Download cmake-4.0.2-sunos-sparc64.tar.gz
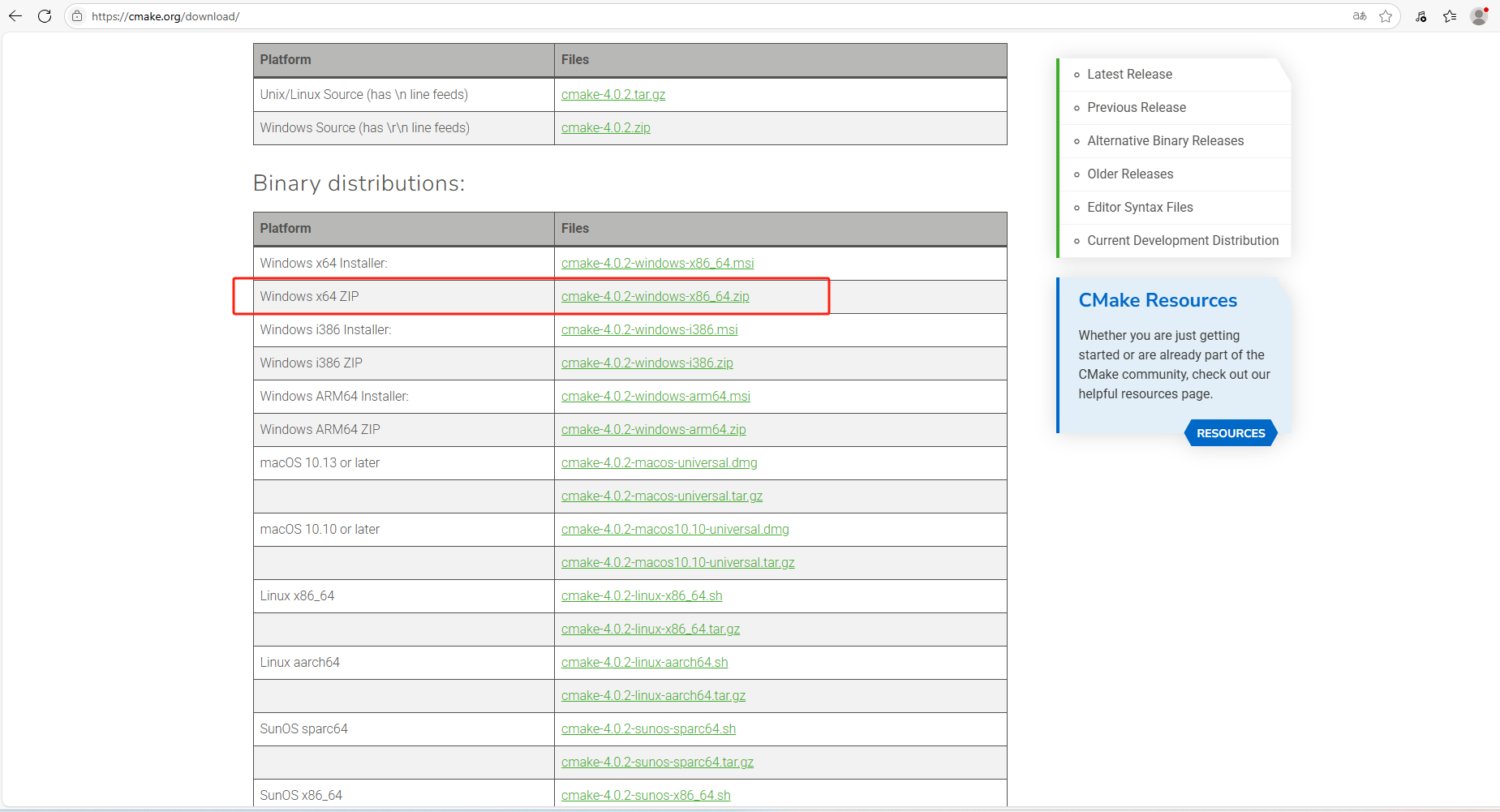Screen dimensions: 1500x812 658,762
